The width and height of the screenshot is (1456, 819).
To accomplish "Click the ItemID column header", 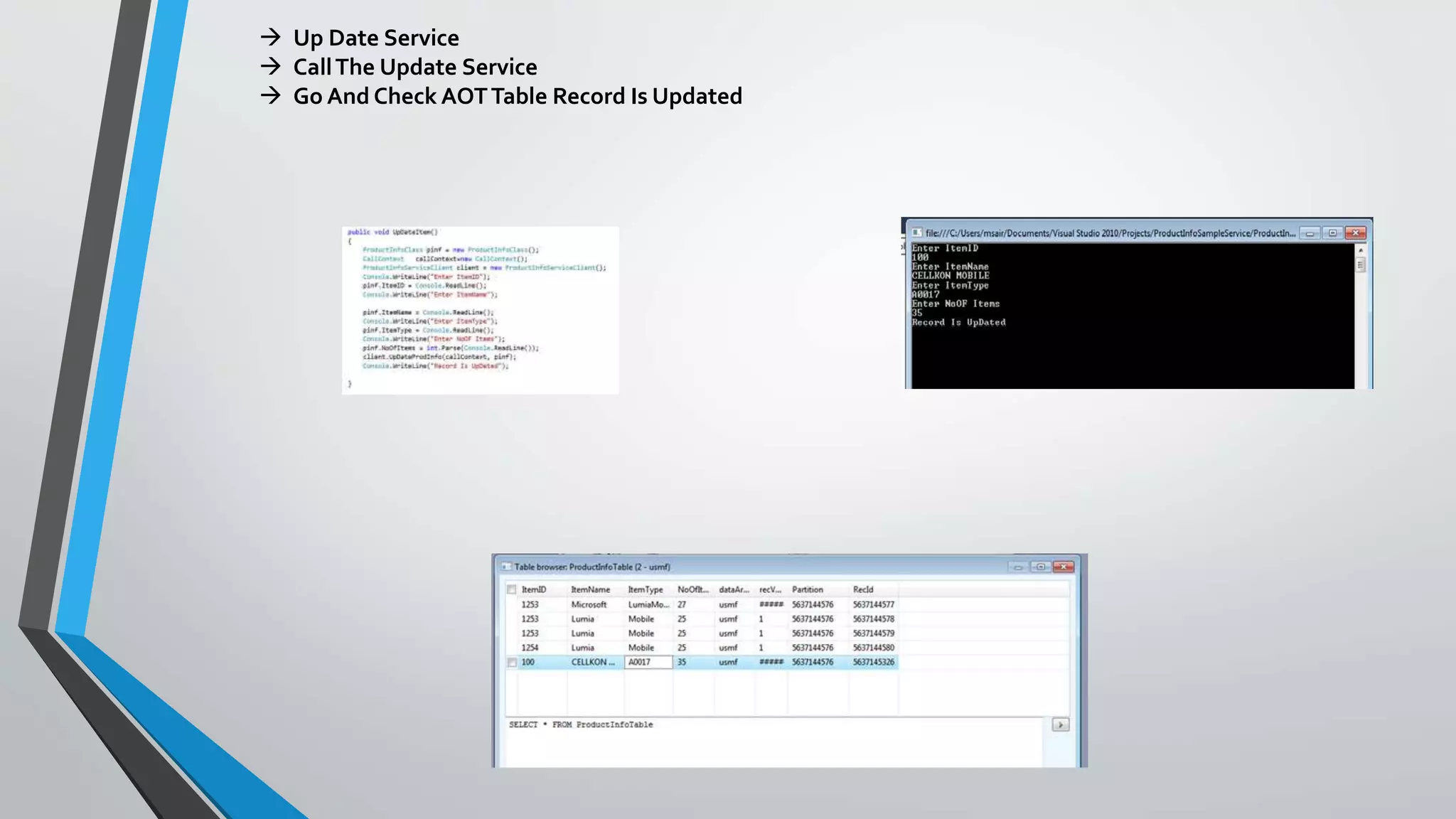I will pos(534,589).
